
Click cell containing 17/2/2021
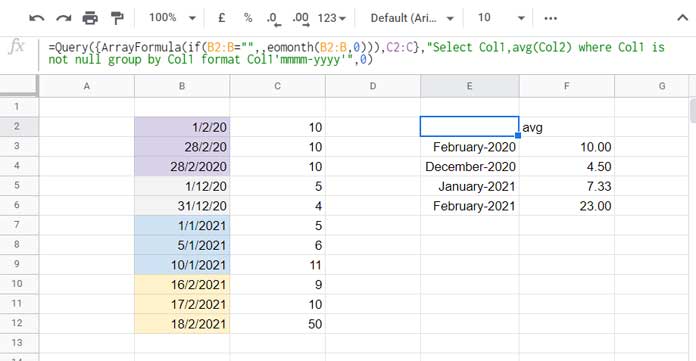click(182, 304)
